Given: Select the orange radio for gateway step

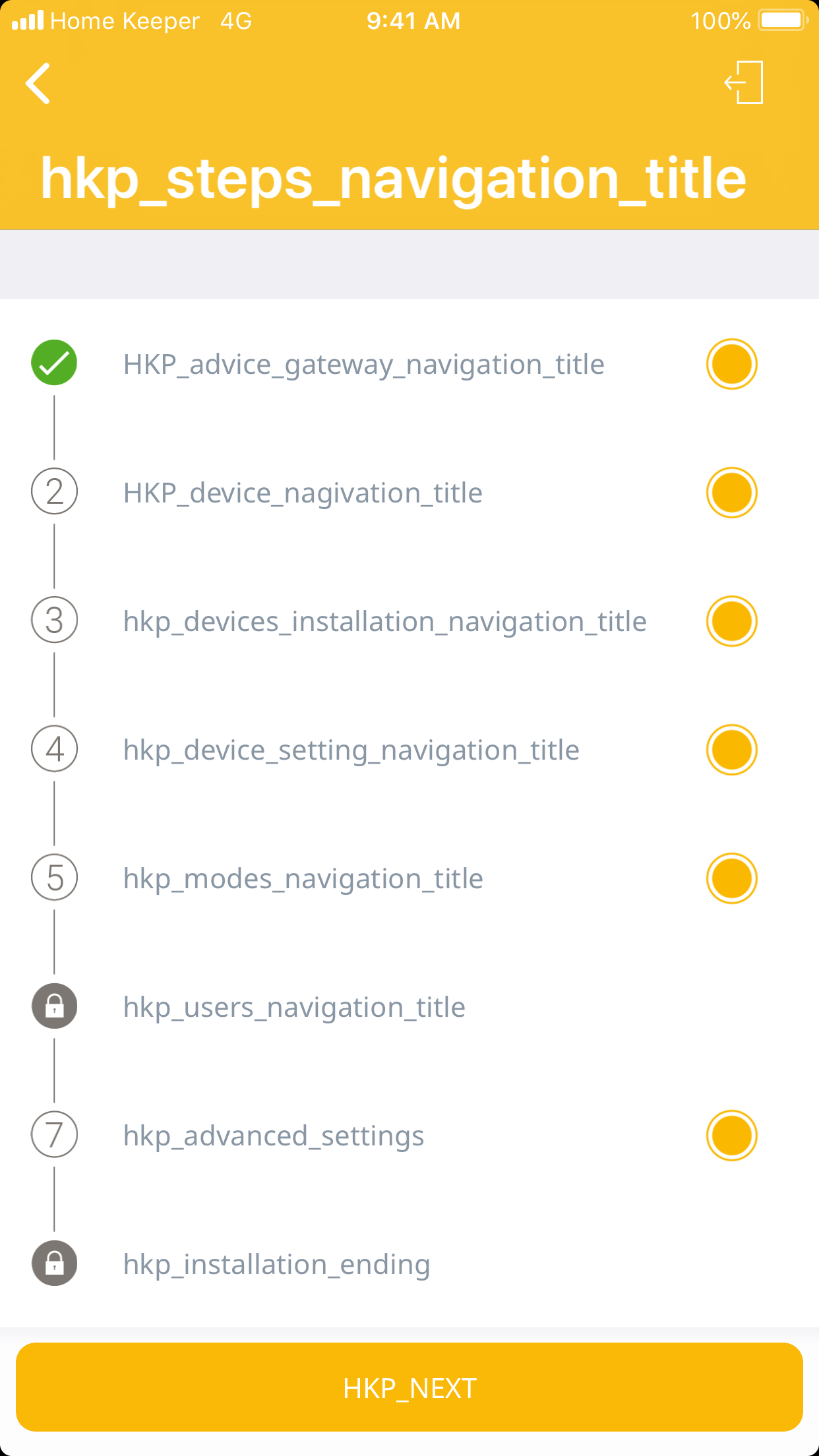Looking at the screenshot, I should click(731, 364).
